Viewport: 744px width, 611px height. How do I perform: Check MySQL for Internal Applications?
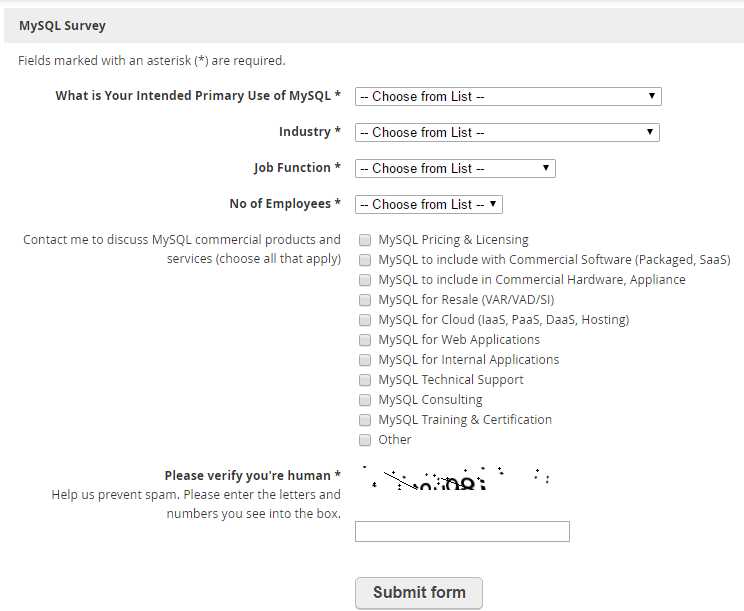[x=365, y=360]
